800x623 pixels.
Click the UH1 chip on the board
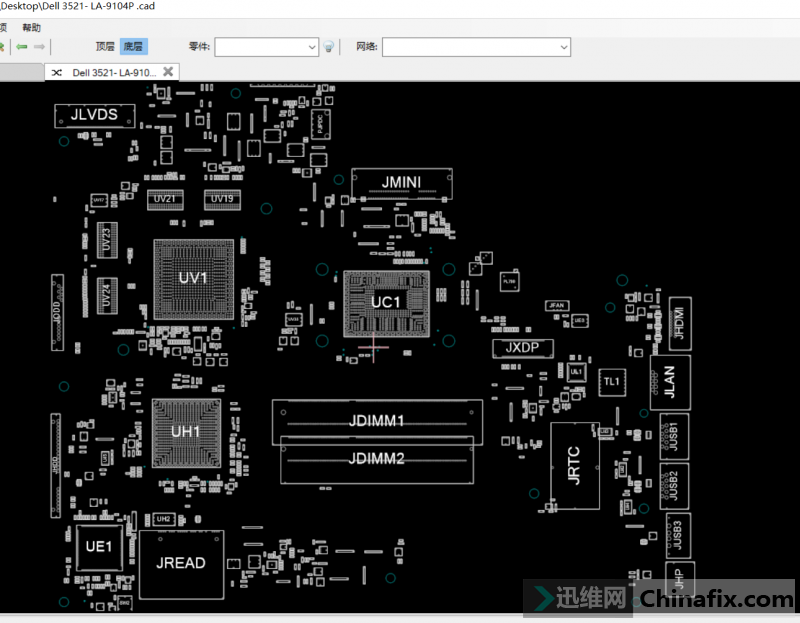coord(186,430)
